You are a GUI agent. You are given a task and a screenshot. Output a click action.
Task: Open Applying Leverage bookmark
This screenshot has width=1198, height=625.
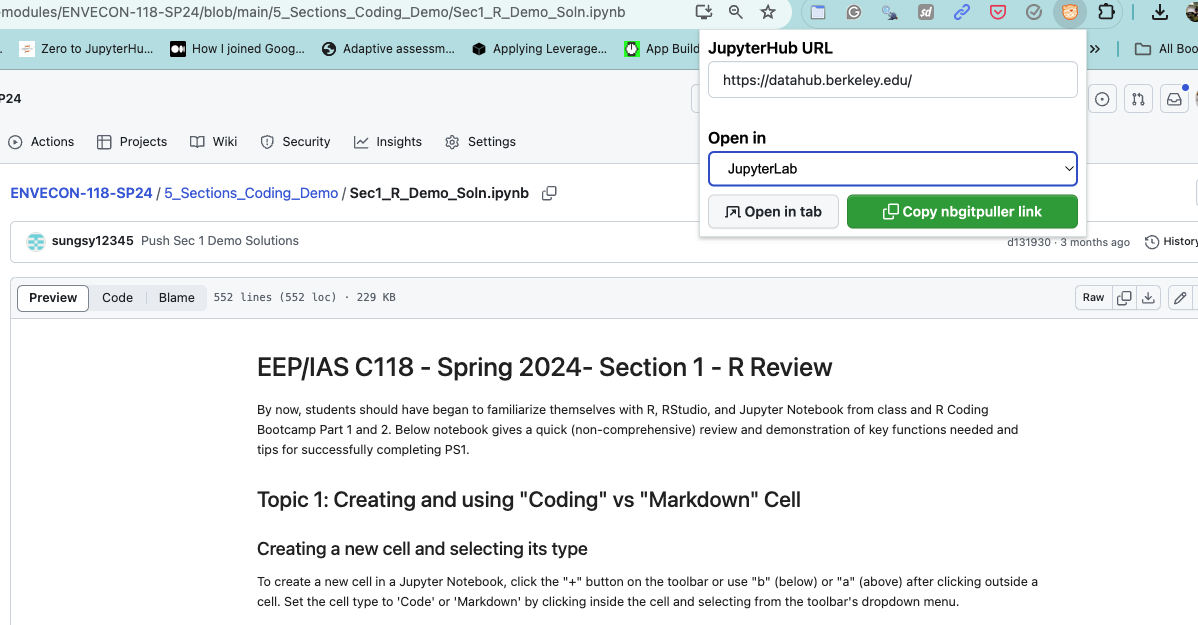click(x=539, y=48)
